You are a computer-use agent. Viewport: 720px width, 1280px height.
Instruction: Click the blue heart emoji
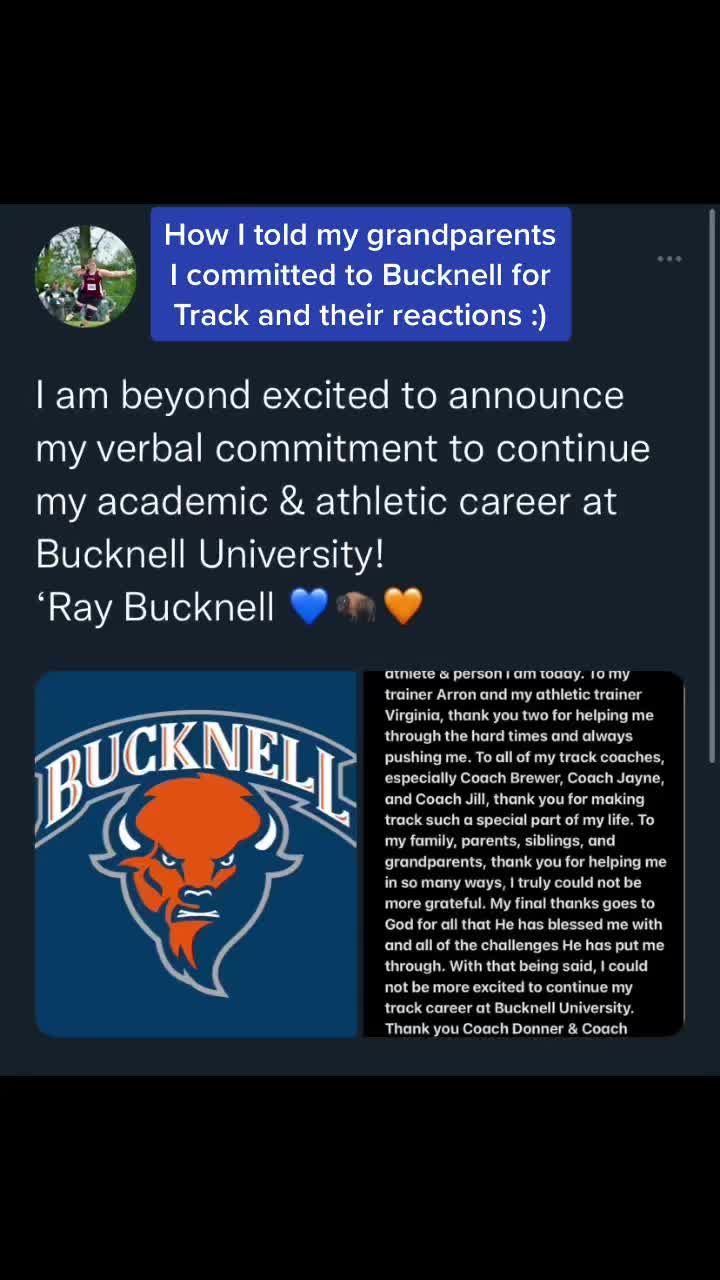308,606
